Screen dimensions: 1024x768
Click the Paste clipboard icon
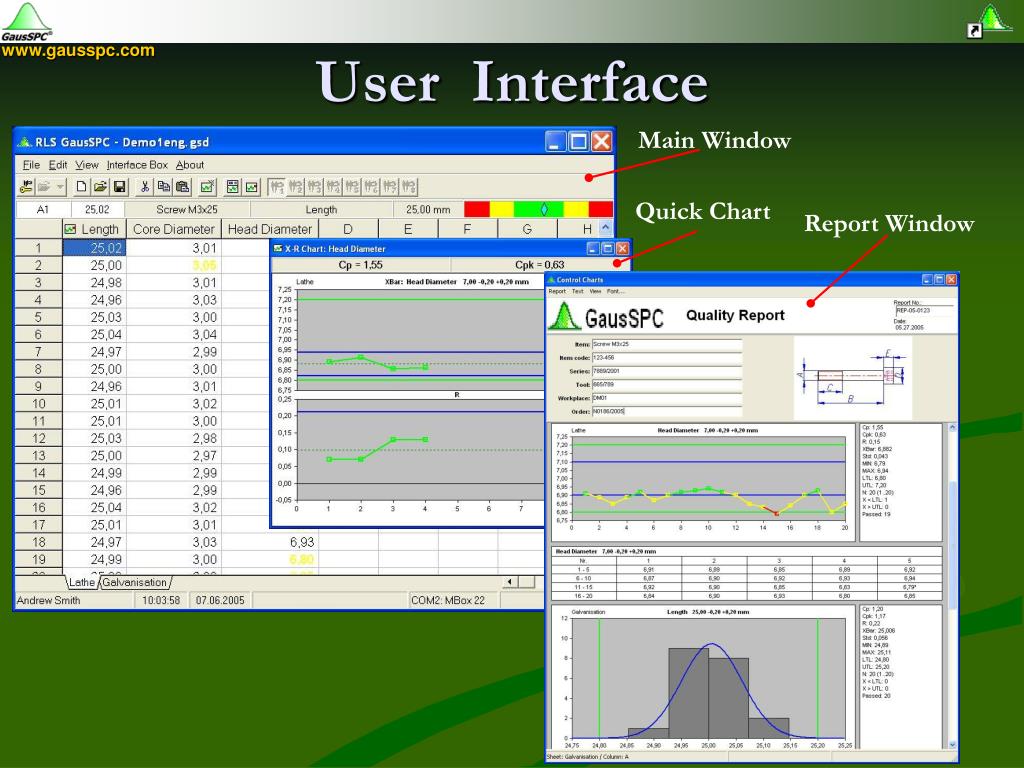click(x=183, y=187)
